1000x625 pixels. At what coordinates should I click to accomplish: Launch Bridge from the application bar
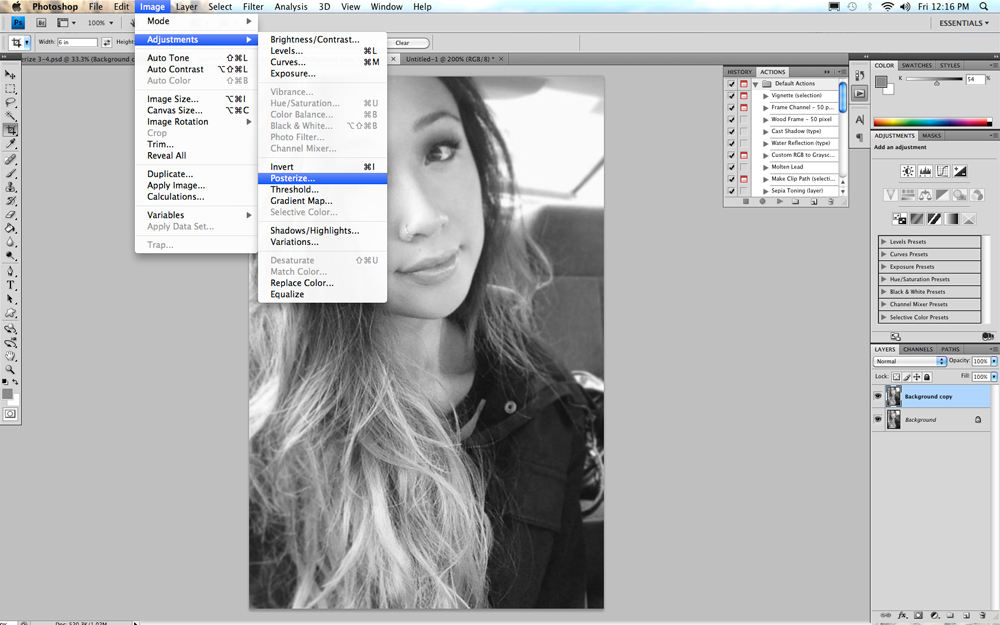point(41,22)
